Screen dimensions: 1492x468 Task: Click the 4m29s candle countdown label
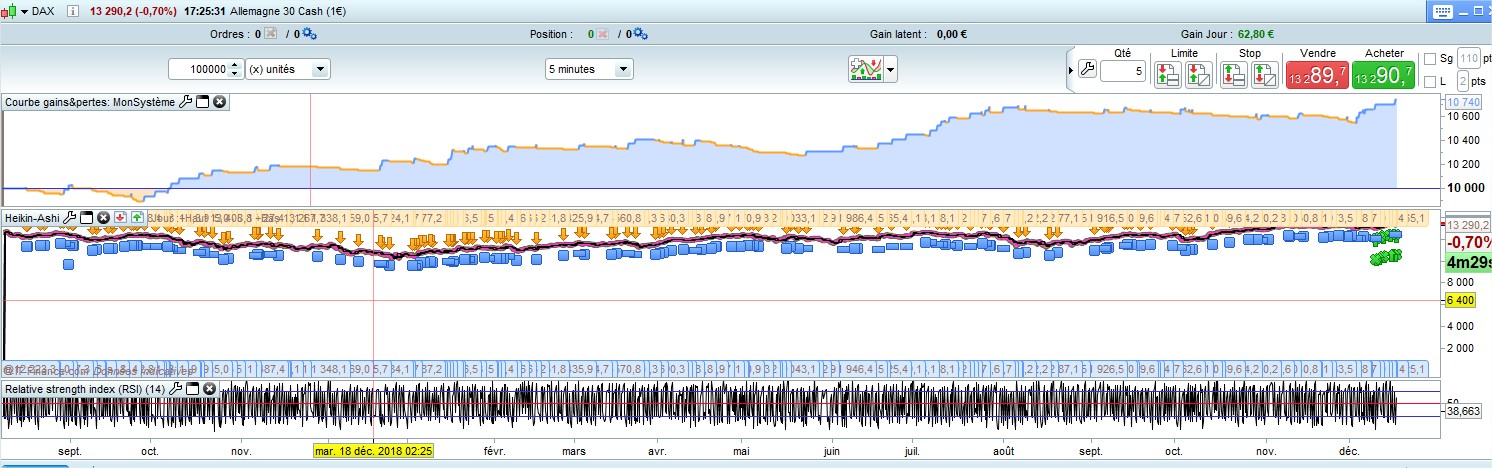point(1469,264)
